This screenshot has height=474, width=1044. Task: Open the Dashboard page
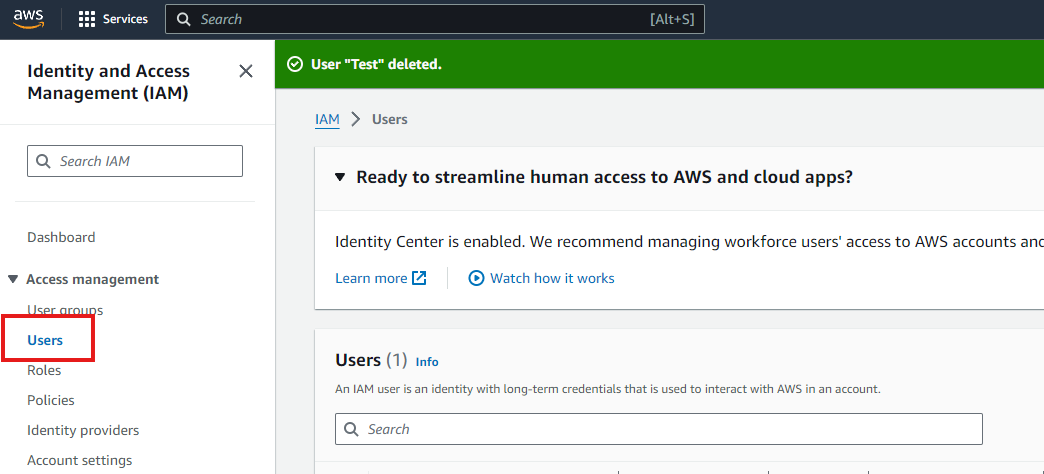click(61, 237)
